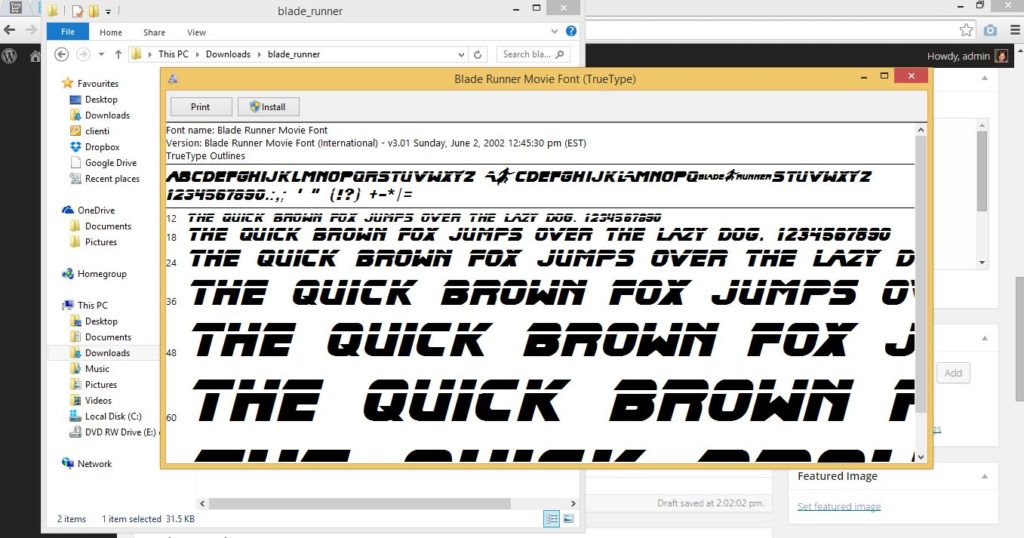Click the admin avatar in WordPress bar
Viewport: 1024px width, 538px height.
click(x=1001, y=56)
